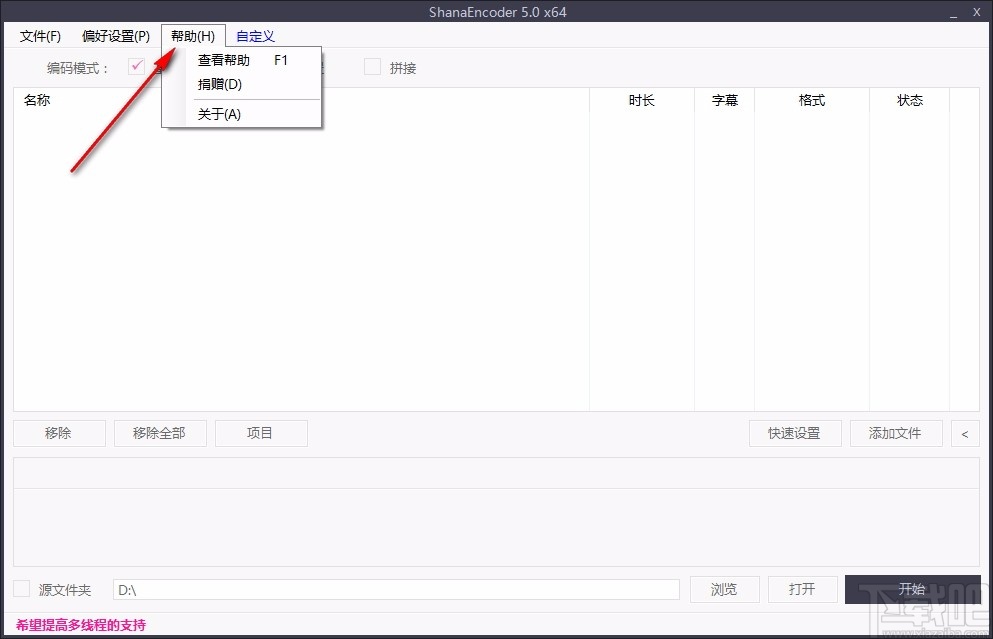Viewport: 993px width, 639px height.
Task: Open the 快速设置 quick settings
Action: (x=794, y=432)
